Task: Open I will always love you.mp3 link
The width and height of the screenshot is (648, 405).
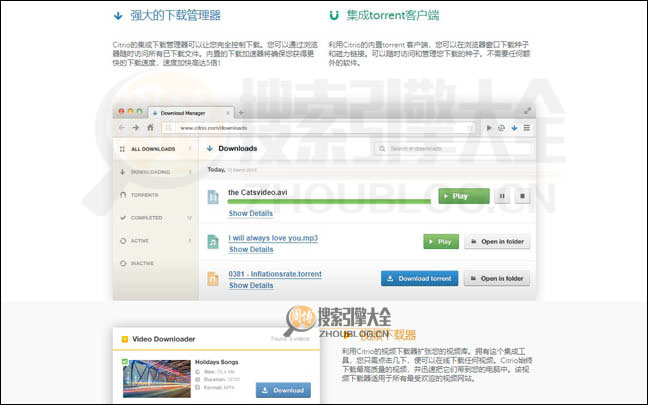Action: pos(273,238)
